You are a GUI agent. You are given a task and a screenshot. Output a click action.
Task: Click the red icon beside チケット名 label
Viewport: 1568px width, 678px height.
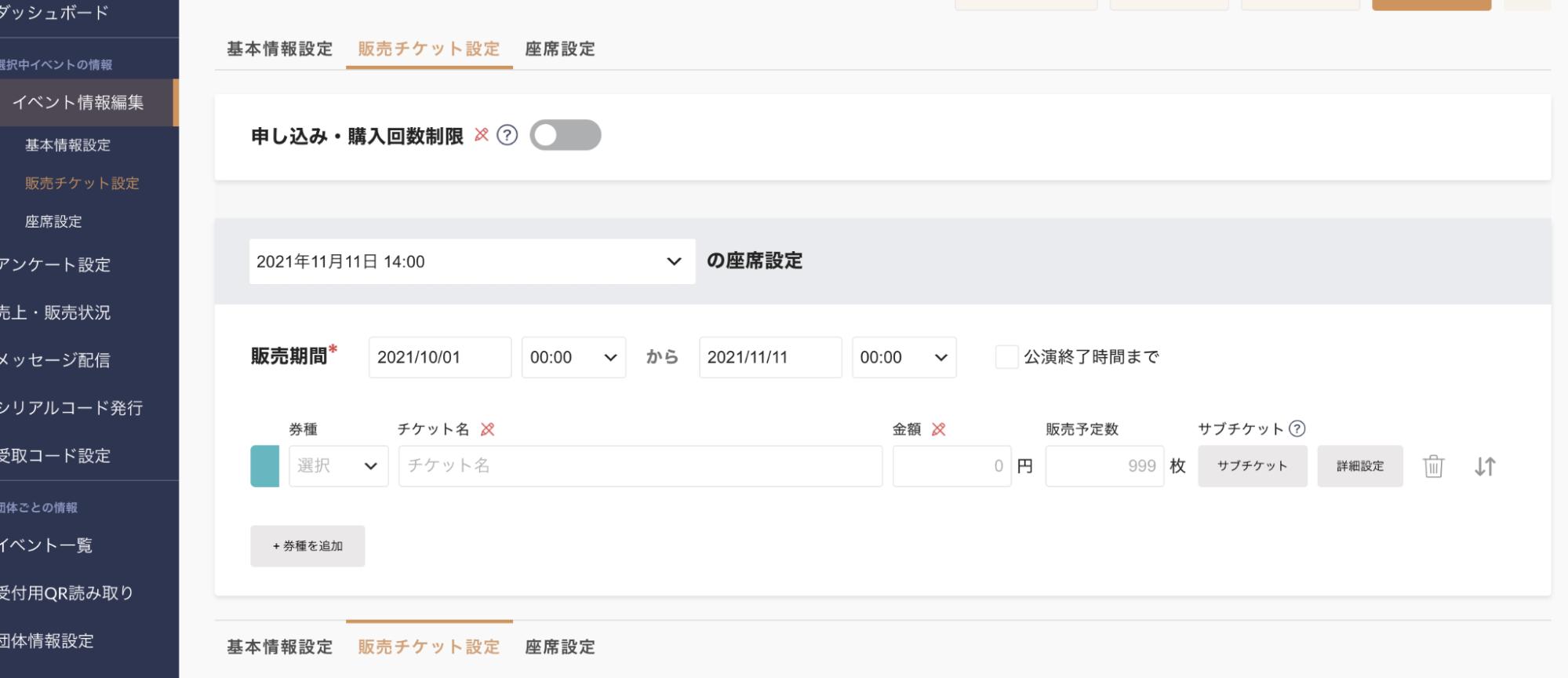[488, 429]
